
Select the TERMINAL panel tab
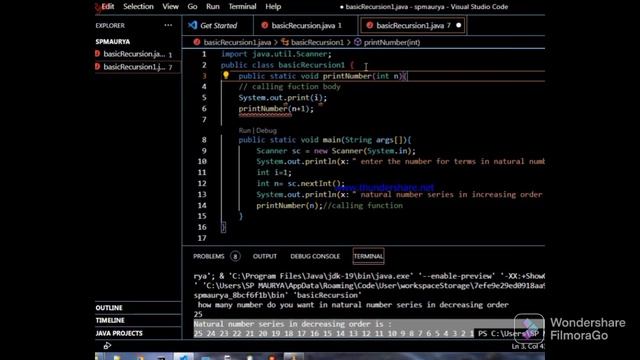pos(368,256)
